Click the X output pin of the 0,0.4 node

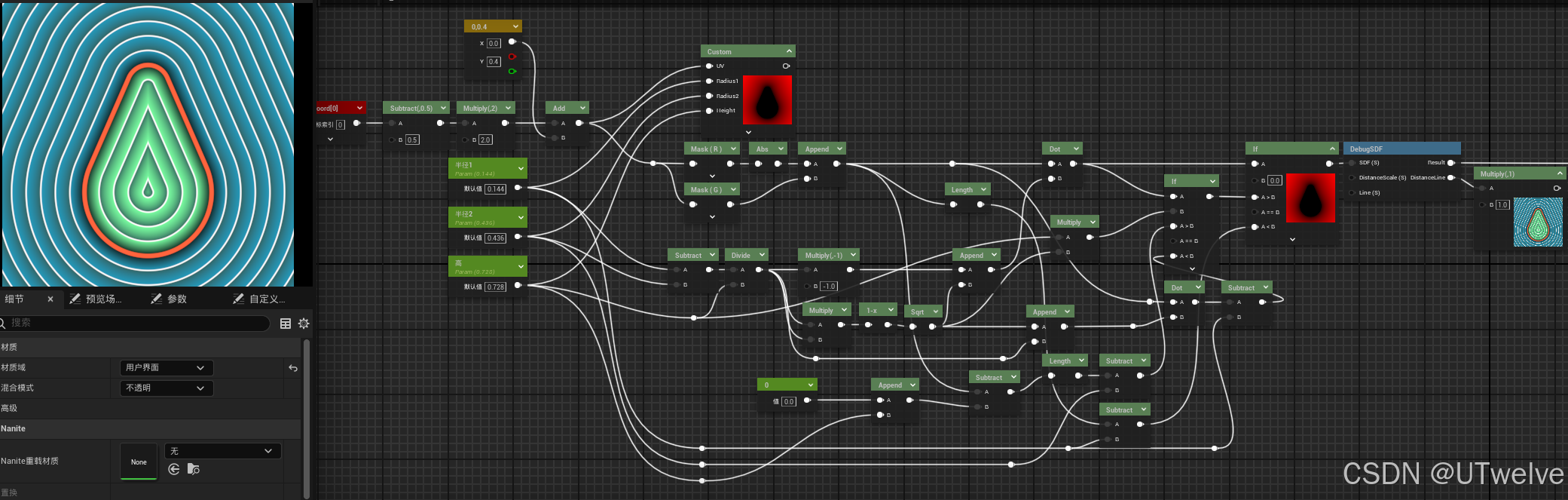[512, 42]
